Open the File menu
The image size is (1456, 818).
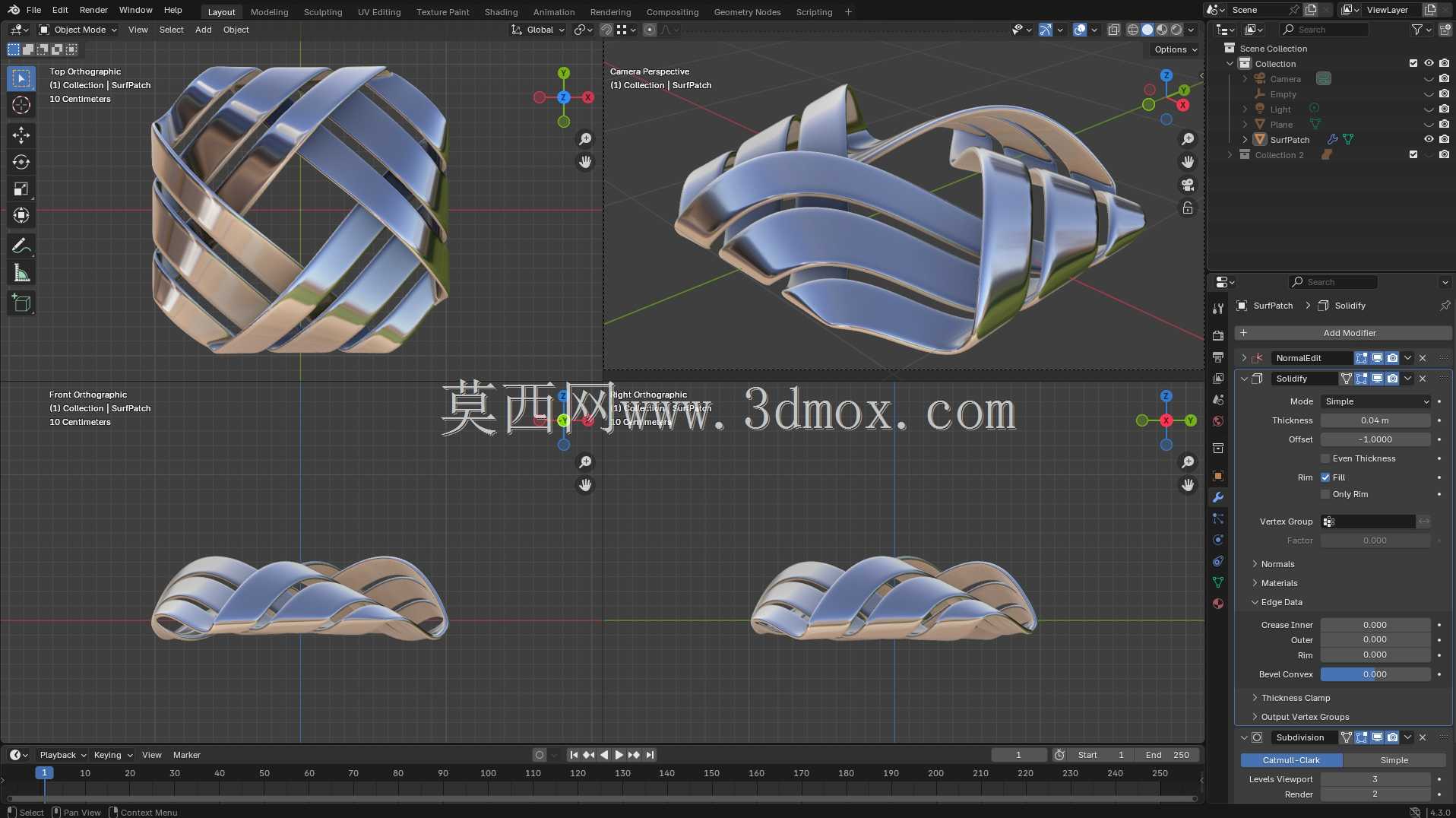tap(33, 10)
